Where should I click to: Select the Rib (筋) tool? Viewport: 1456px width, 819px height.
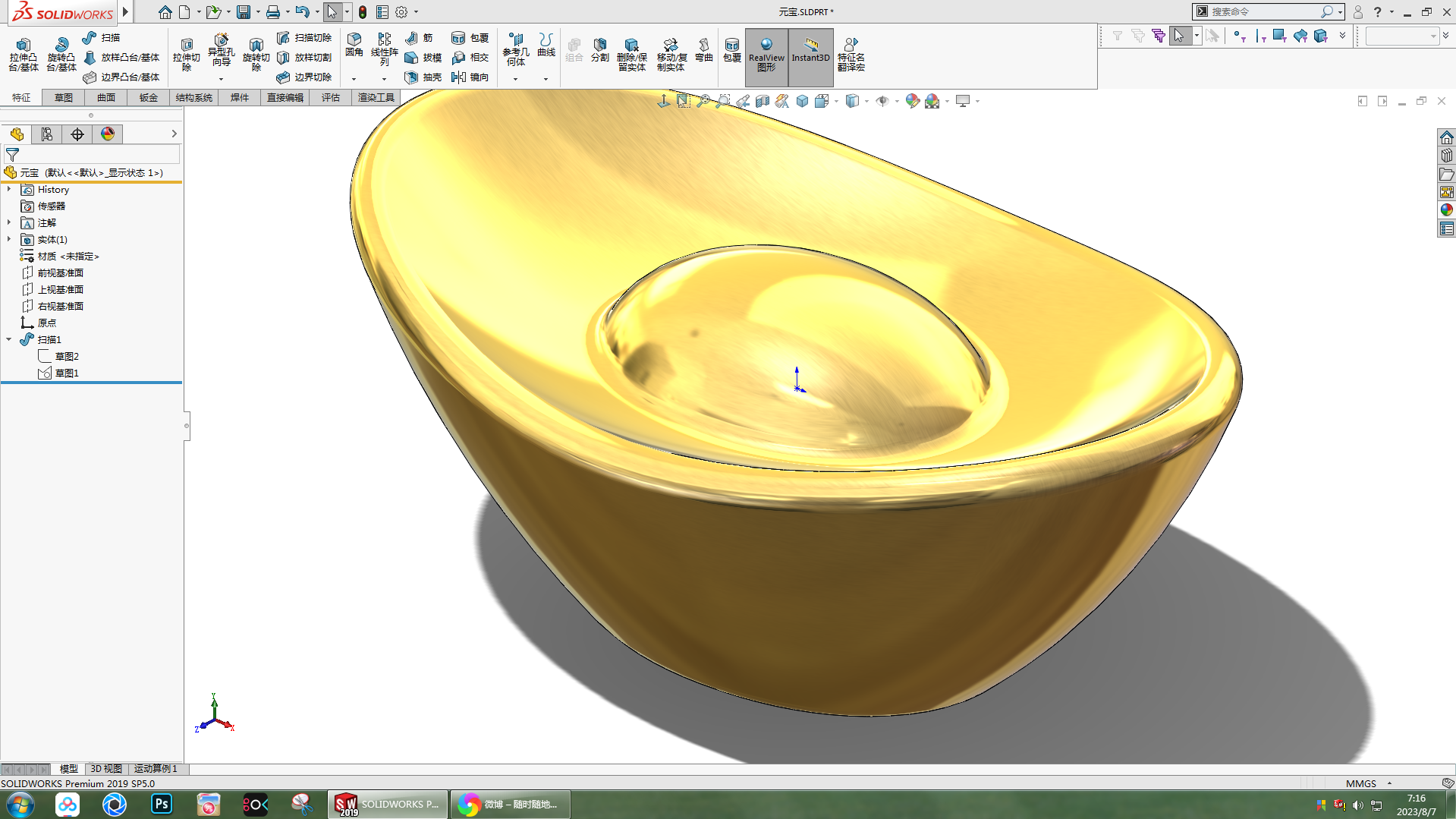click(x=419, y=37)
